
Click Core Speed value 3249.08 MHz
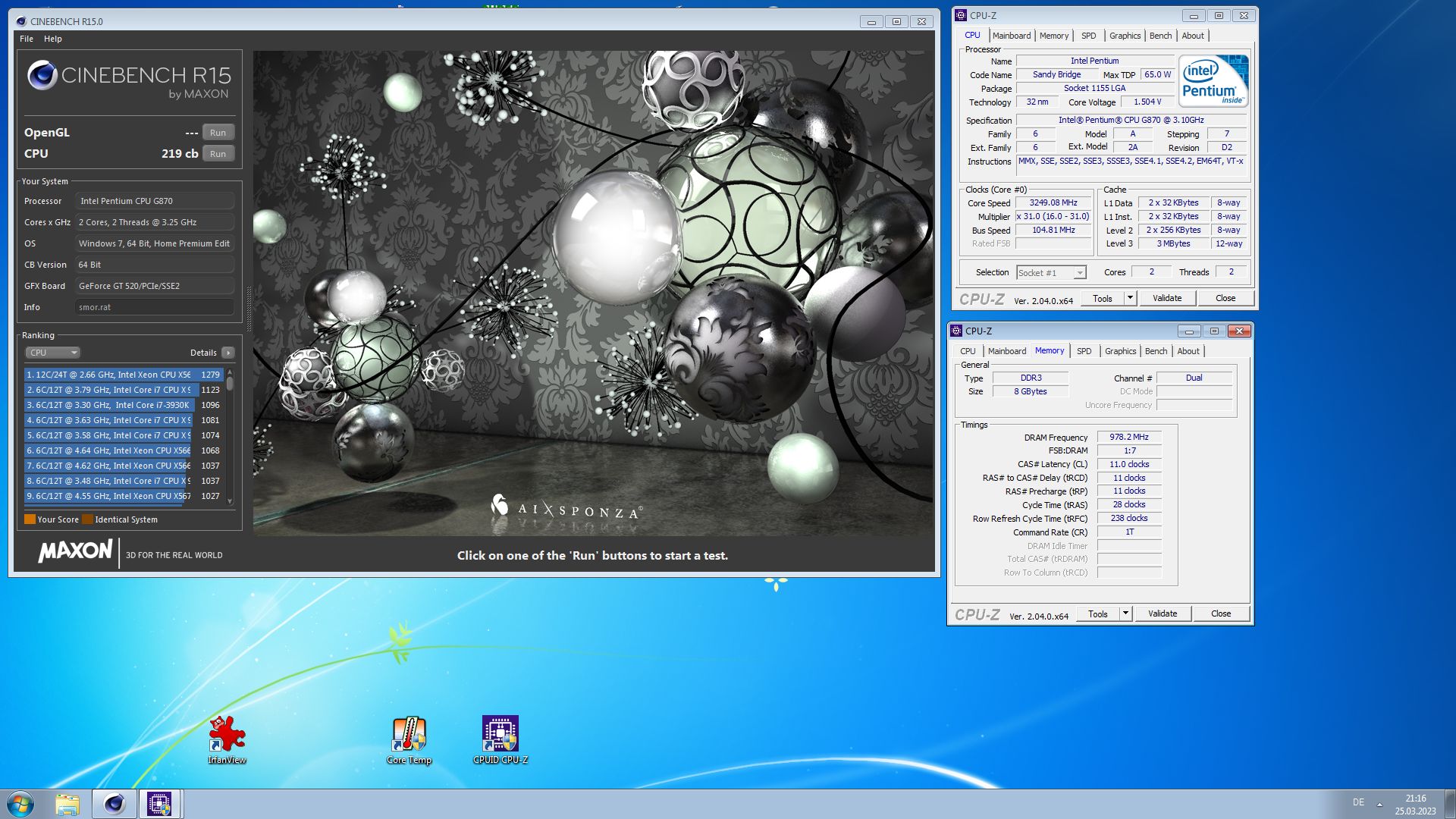click(1053, 202)
